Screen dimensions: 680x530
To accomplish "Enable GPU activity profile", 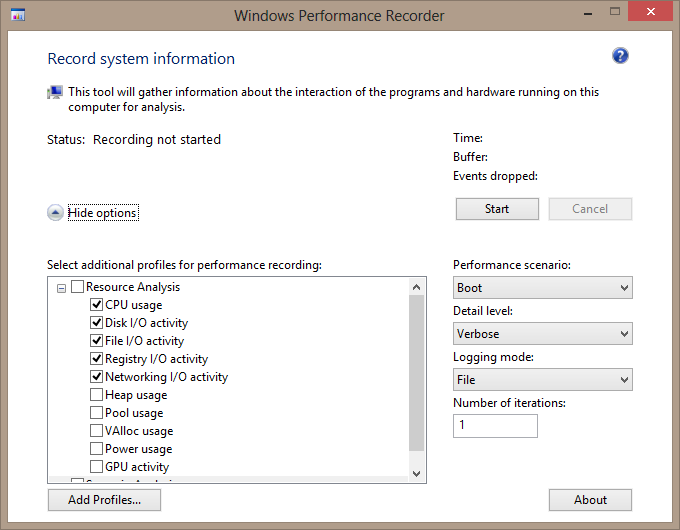I will (x=96, y=467).
